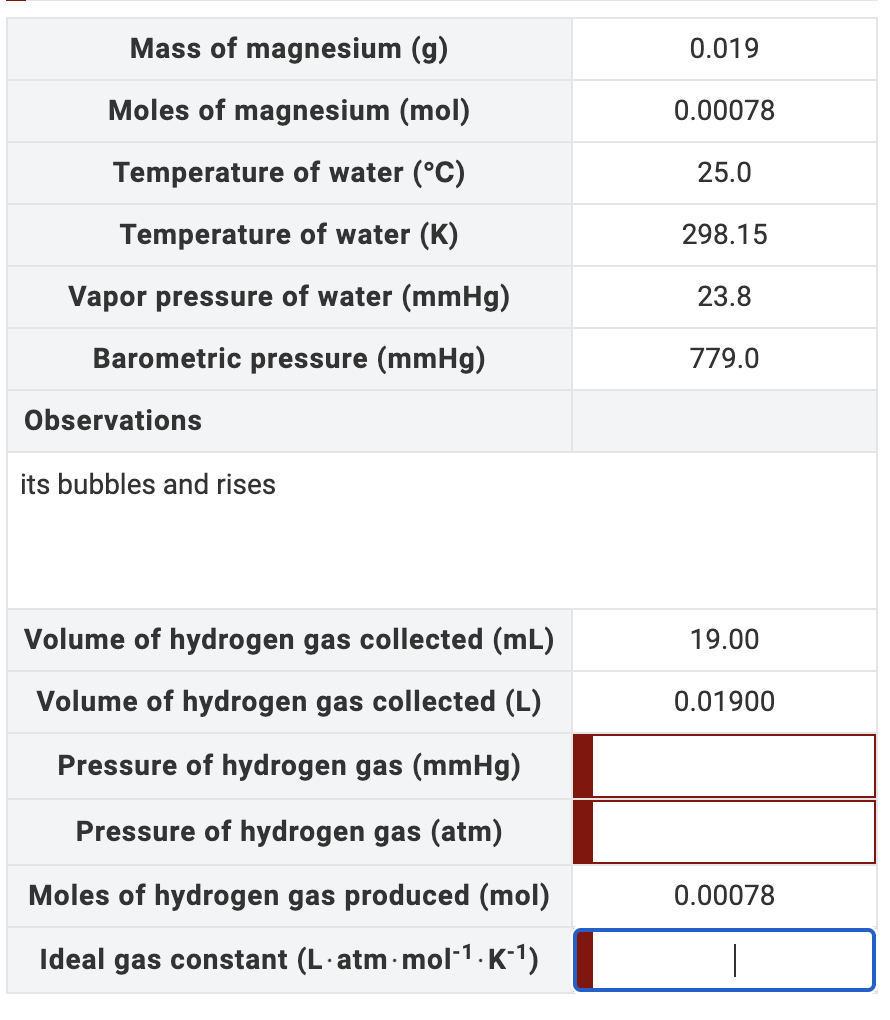Click the Temperature of water (°C) value 25.0
The image size is (890, 1020).
click(x=723, y=172)
